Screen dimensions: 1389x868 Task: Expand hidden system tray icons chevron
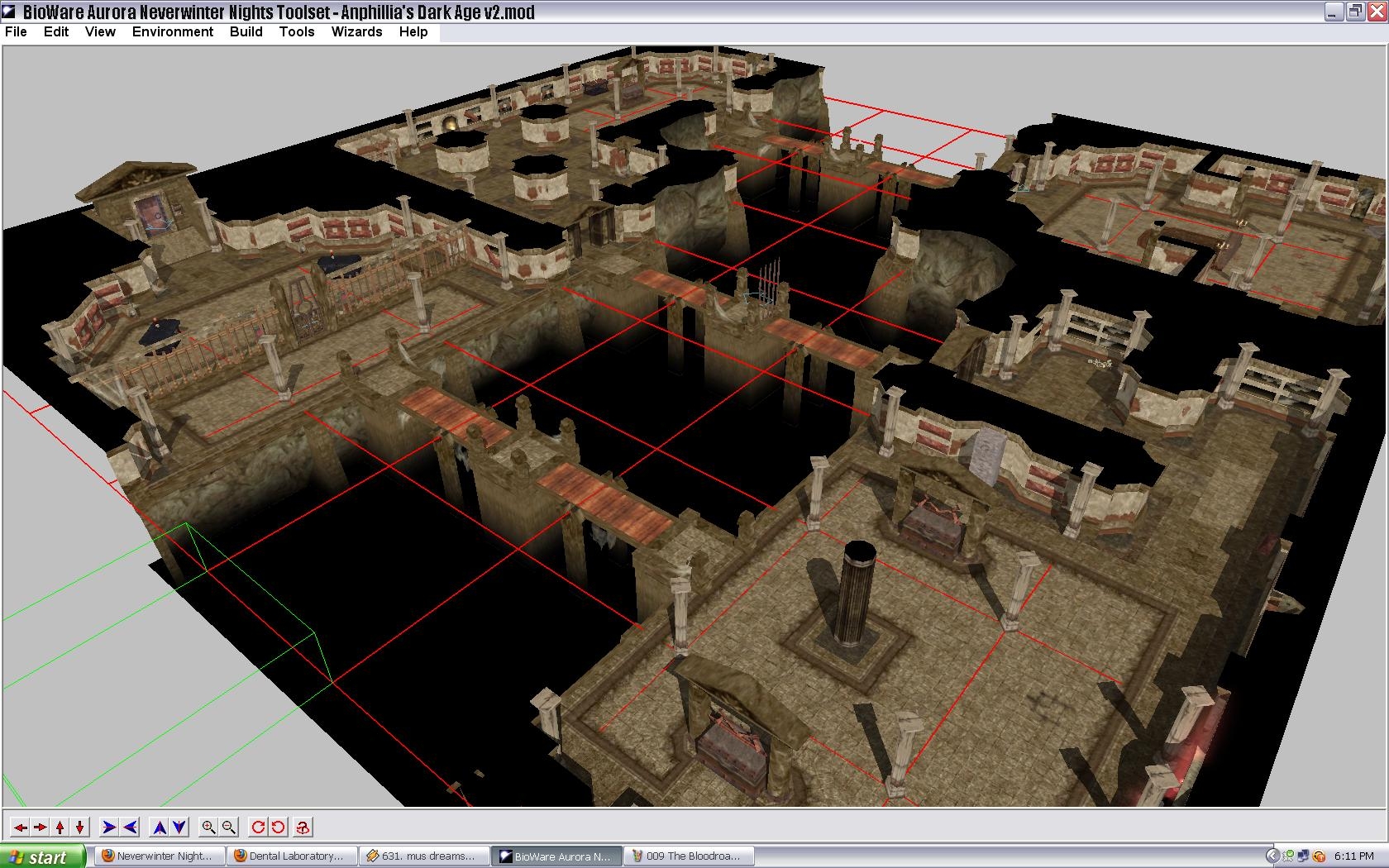pyautogui.click(x=1272, y=856)
